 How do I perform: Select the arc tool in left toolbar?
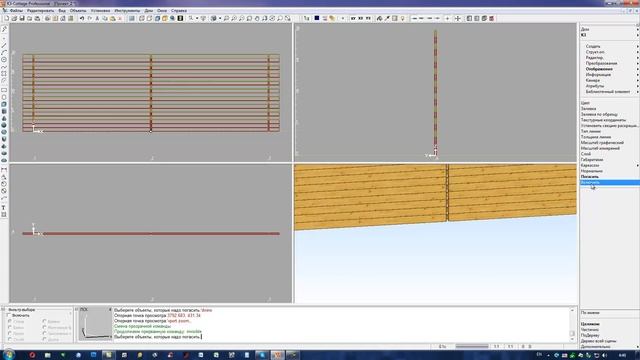pyautogui.click(x=4, y=53)
